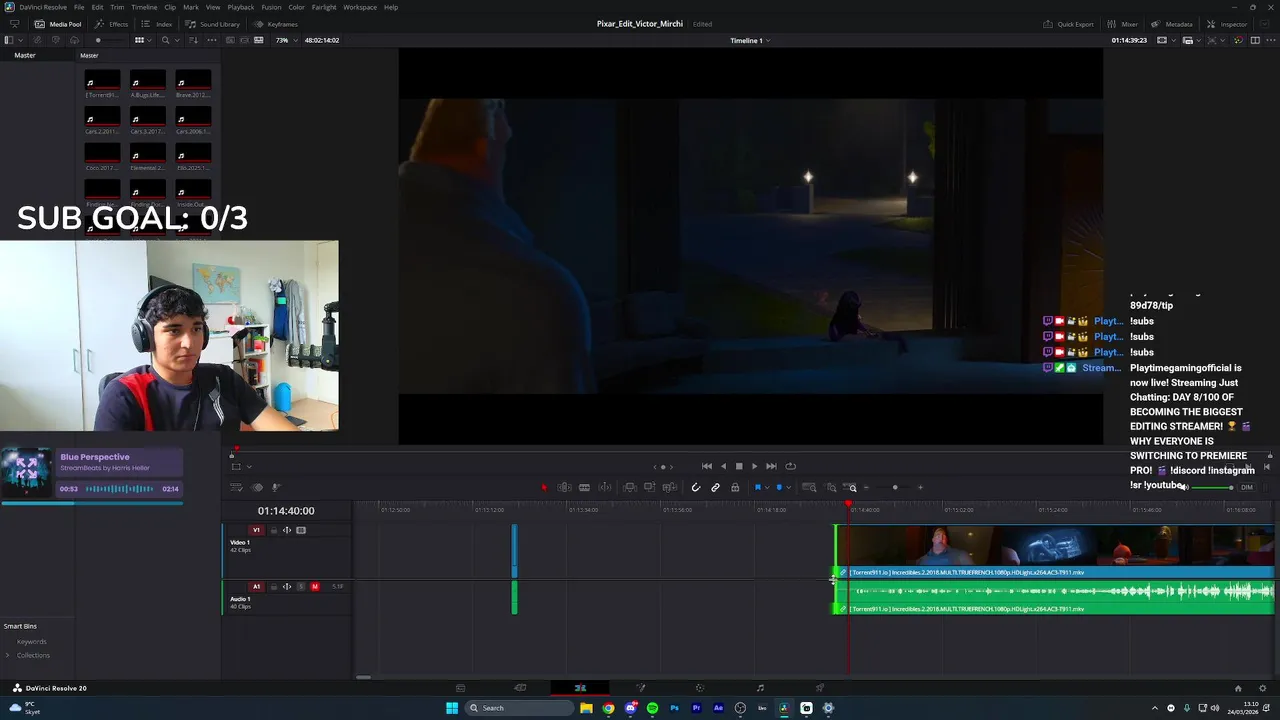Toggle linked selection chain icon
The height and width of the screenshot is (720, 1280).
[715, 488]
